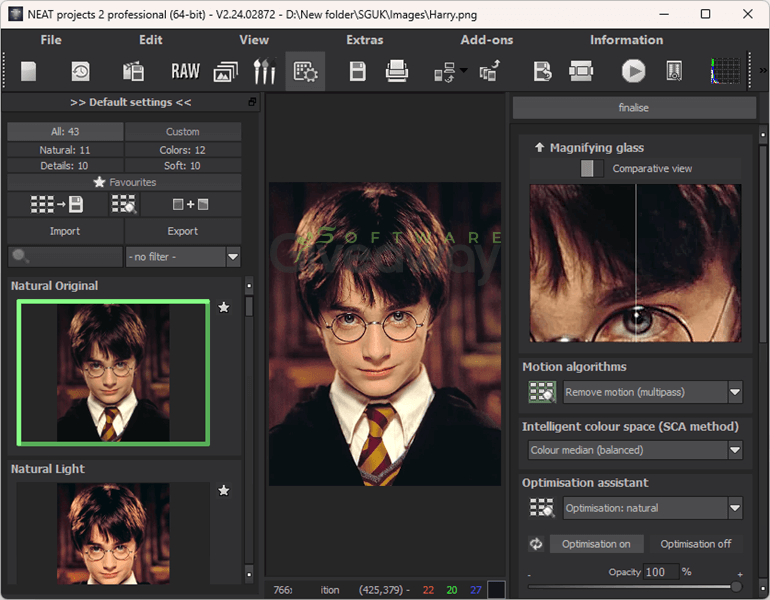770x600 pixels.
Task: Click the combine presets plus icon
Action: pos(191,204)
